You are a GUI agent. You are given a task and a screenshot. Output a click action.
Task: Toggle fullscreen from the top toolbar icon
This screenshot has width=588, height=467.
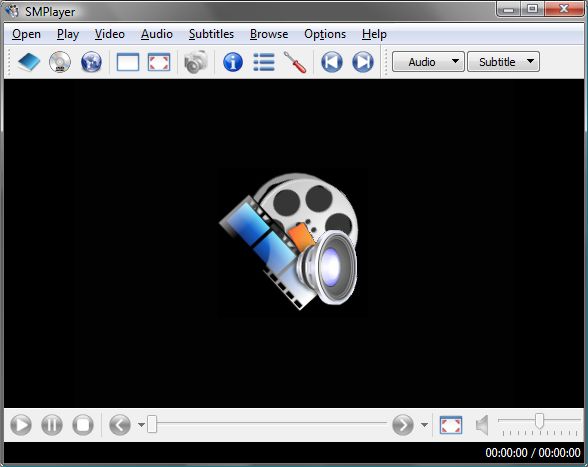(x=159, y=62)
